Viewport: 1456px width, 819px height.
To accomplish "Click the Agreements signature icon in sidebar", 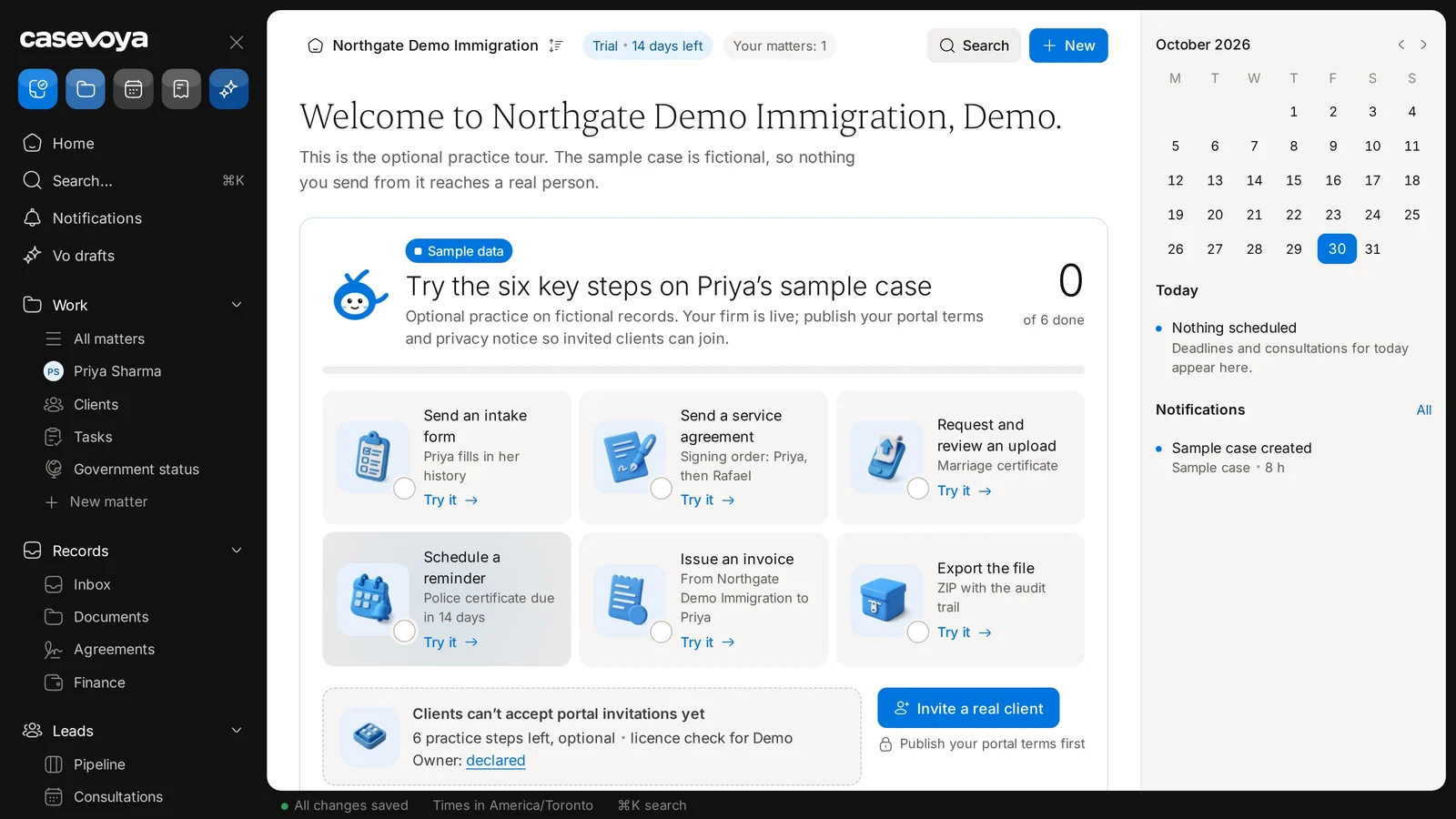I will click(x=54, y=650).
